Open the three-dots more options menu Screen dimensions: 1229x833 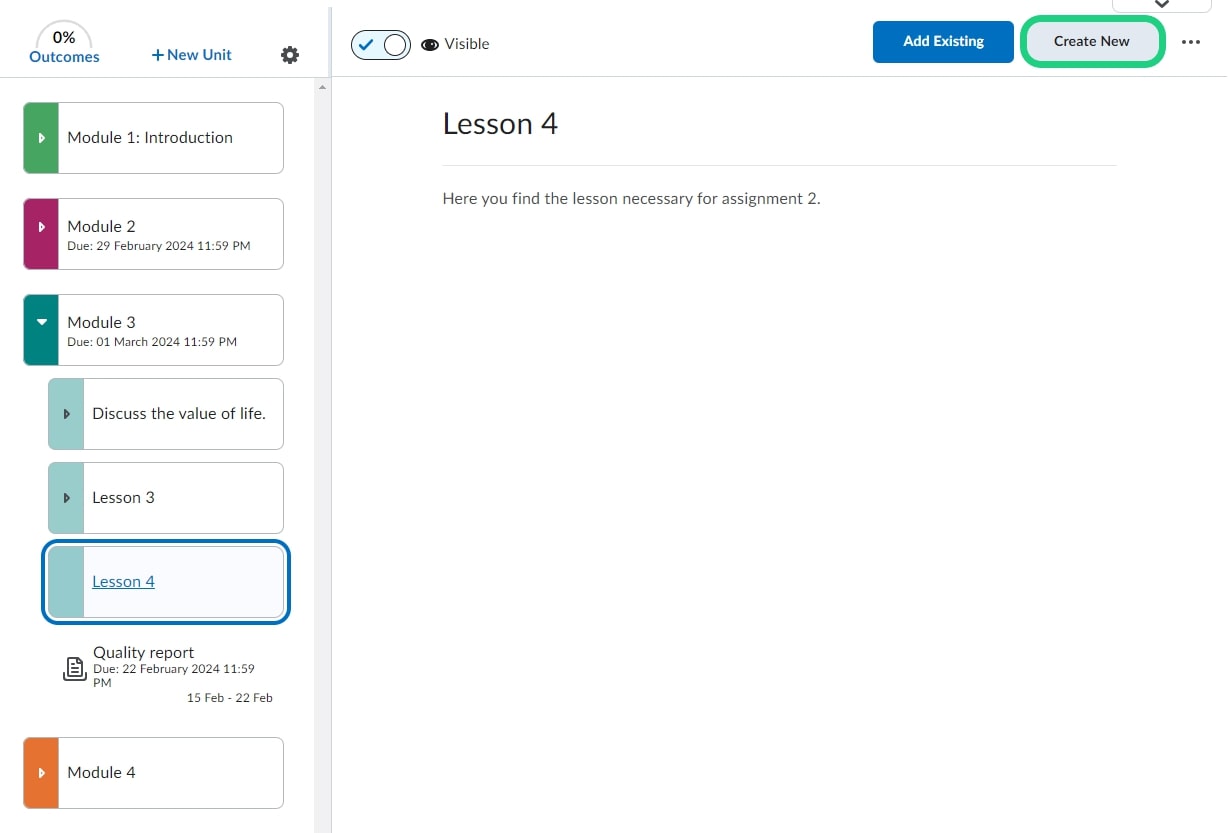tap(1190, 42)
